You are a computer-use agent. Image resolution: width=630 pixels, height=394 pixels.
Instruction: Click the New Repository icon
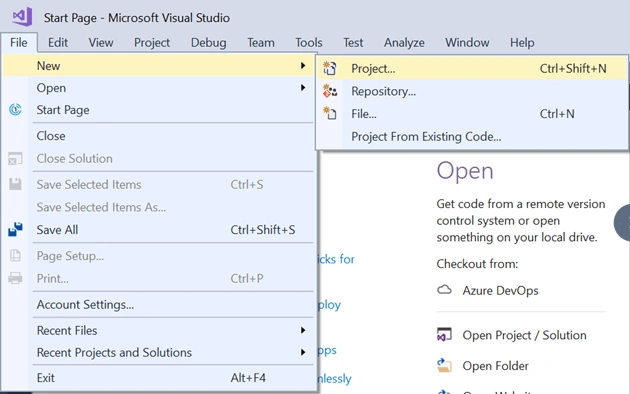[x=330, y=91]
